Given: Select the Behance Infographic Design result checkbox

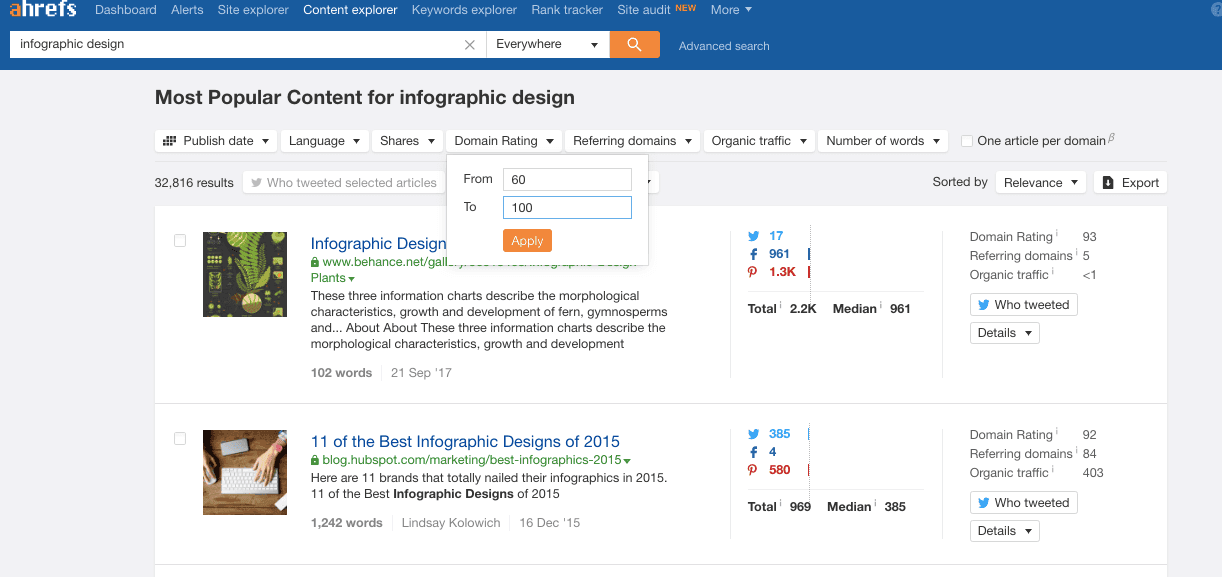Looking at the screenshot, I should point(180,240).
